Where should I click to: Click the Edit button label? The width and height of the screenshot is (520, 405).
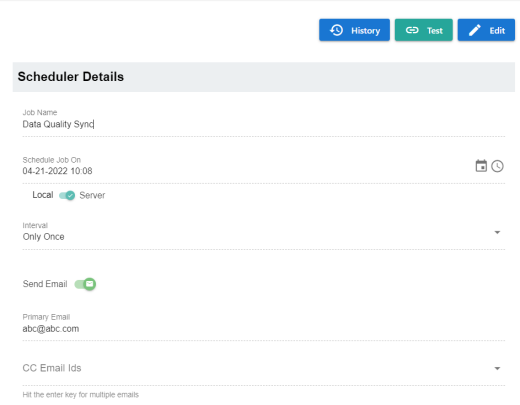497,31
